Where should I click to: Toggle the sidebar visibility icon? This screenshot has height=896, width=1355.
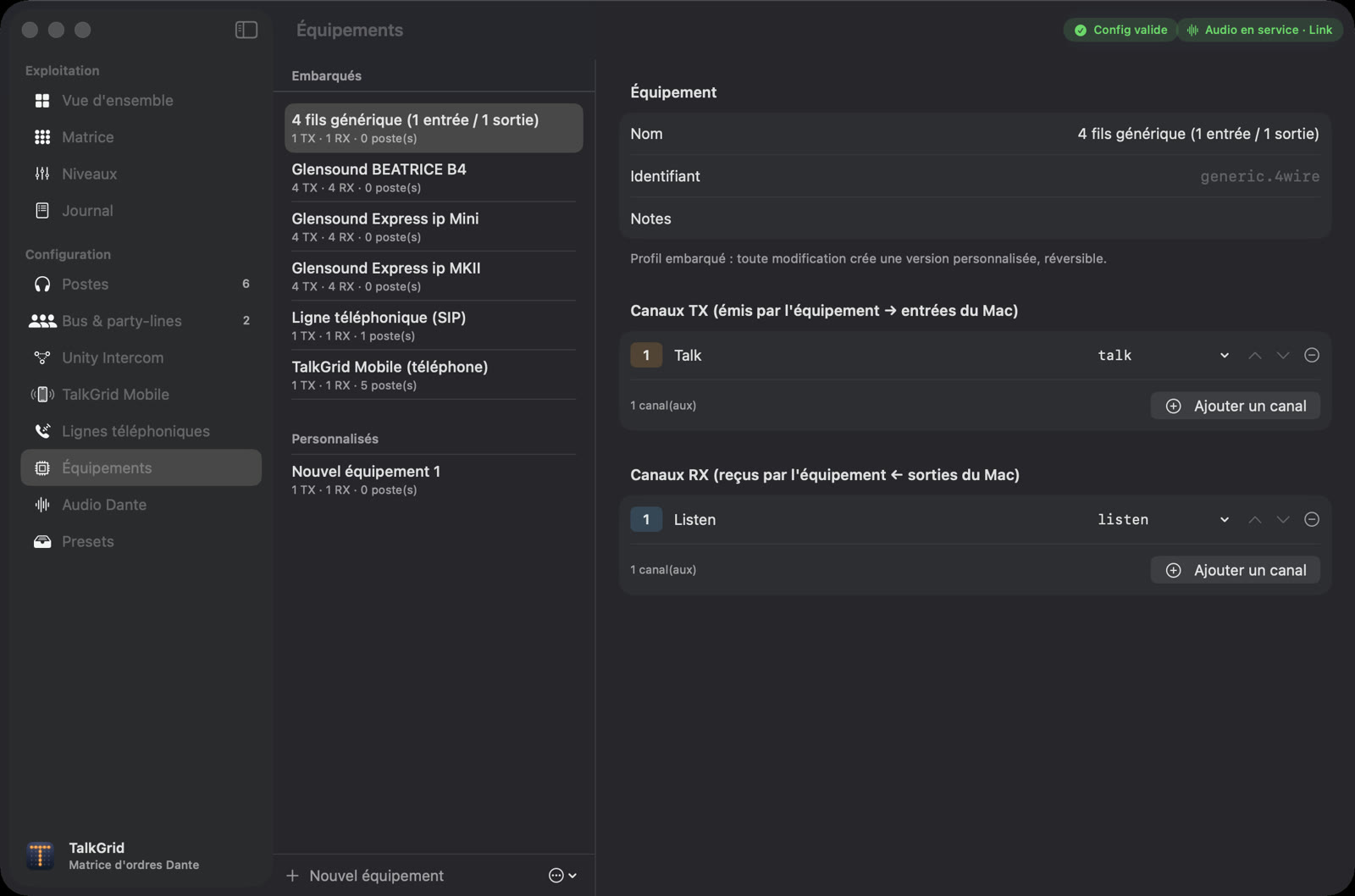[x=246, y=30]
